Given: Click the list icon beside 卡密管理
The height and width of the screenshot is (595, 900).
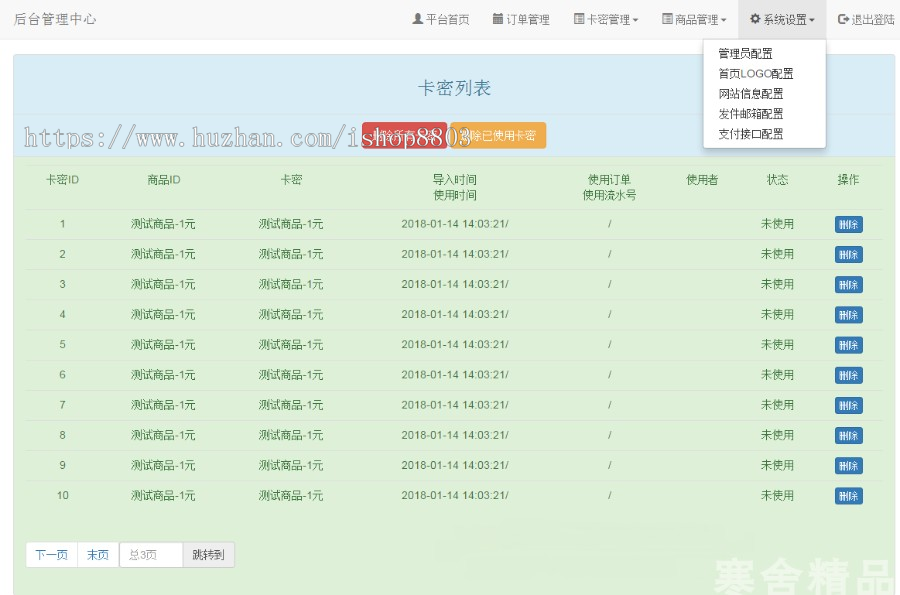Looking at the screenshot, I should (x=579, y=19).
